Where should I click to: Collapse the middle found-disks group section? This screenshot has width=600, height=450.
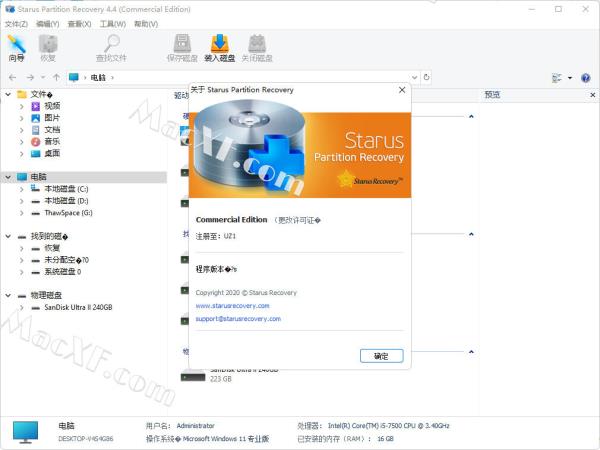(471, 234)
